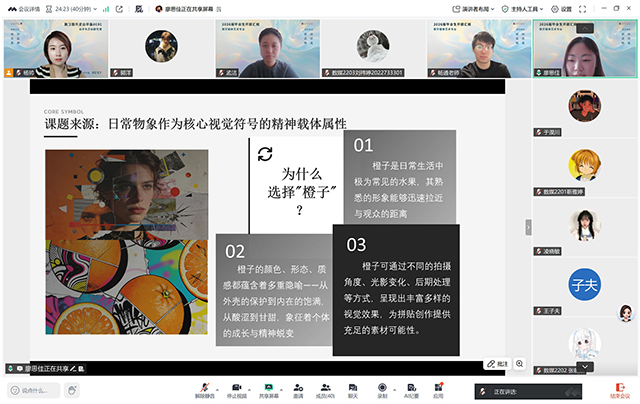
Task: Open the Members (成员) list icon
Action: click(x=324, y=388)
